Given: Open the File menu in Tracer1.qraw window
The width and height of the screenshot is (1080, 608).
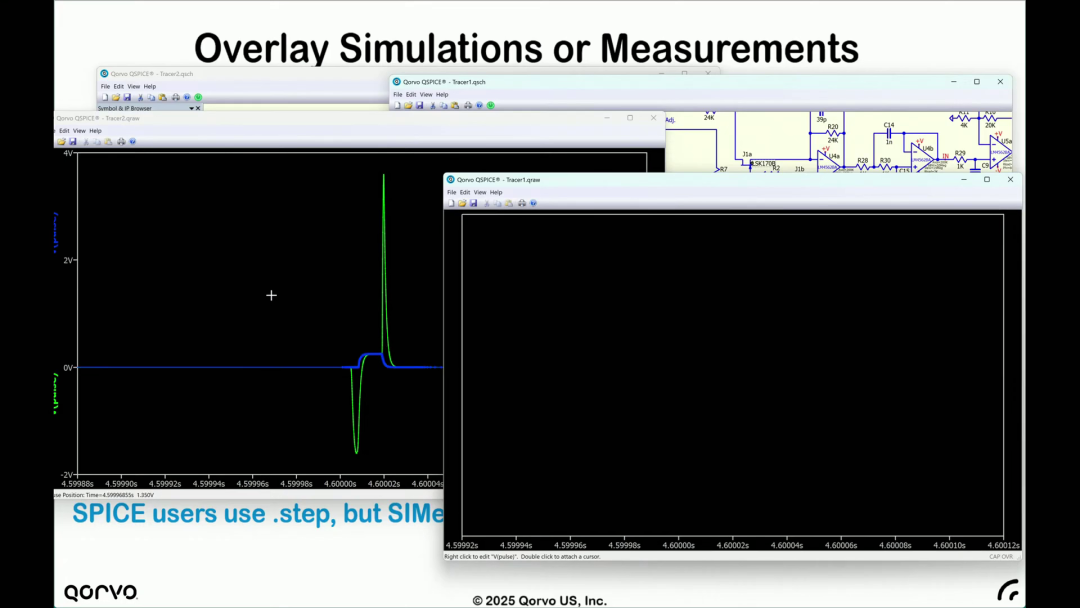Looking at the screenshot, I should point(451,193).
